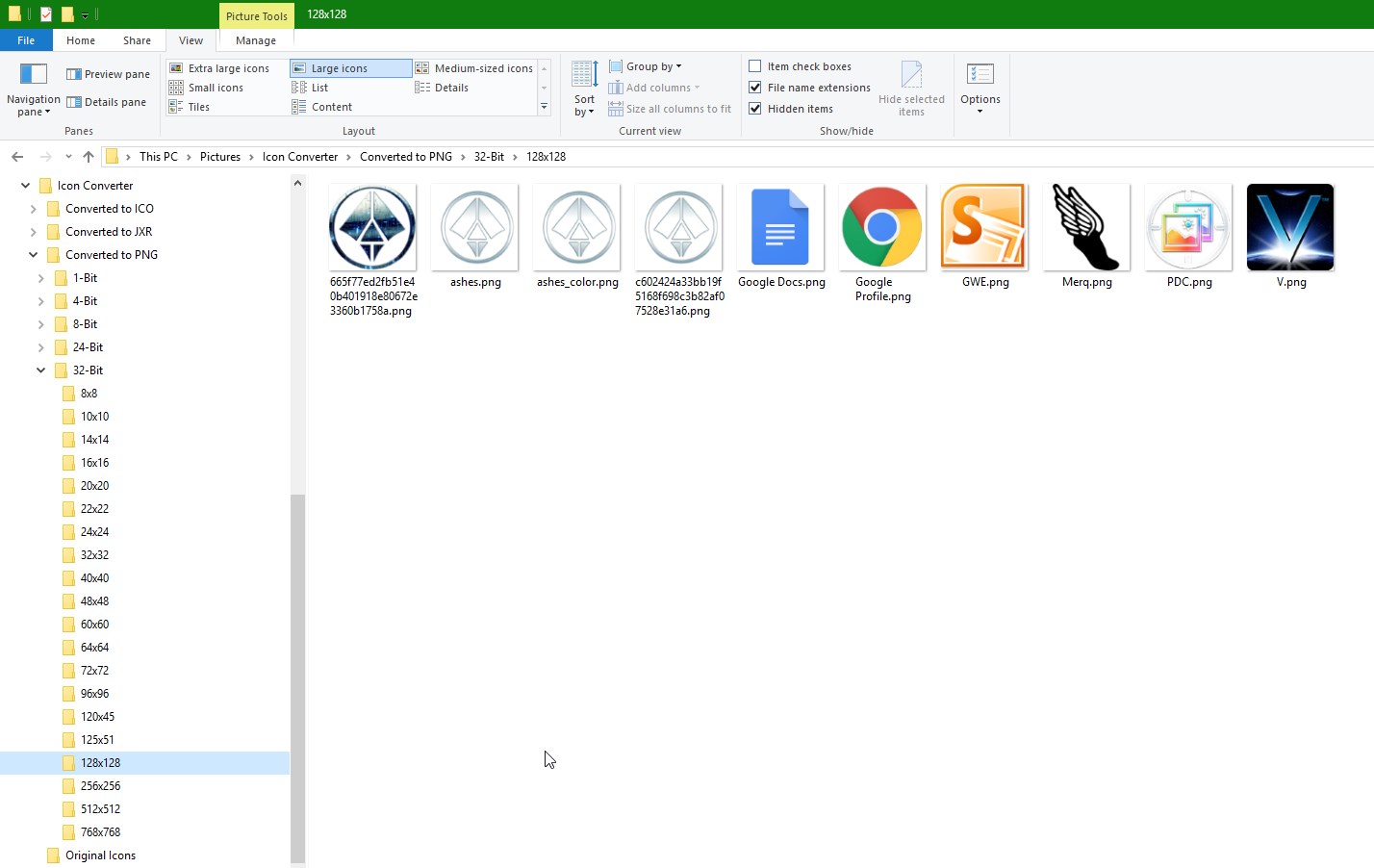
Task: Open the Manage tab under Picture Tools
Action: point(255,40)
